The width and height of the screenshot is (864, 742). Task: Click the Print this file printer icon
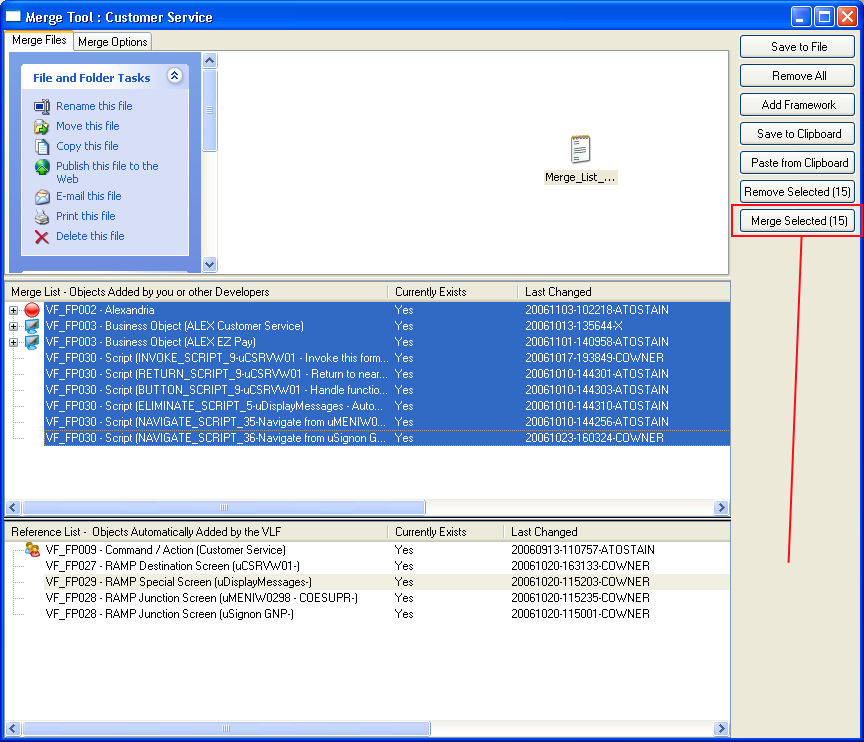tap(42, 216)
